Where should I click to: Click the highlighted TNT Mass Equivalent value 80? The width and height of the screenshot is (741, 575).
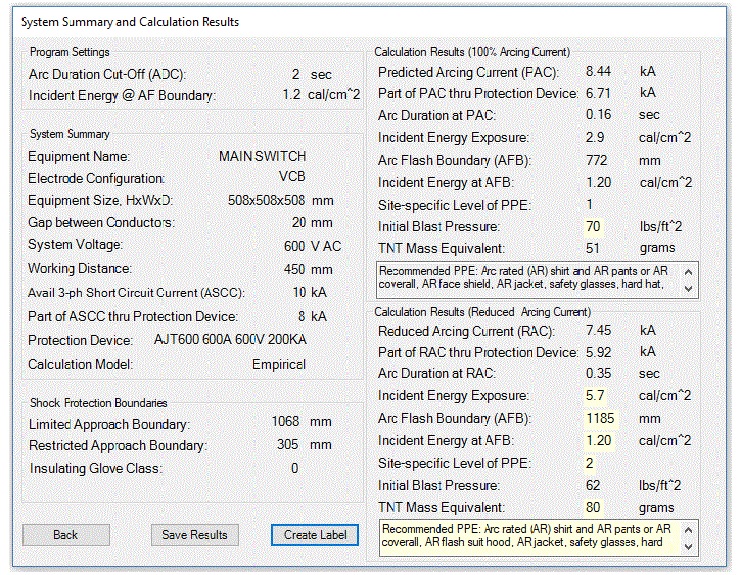594,508
